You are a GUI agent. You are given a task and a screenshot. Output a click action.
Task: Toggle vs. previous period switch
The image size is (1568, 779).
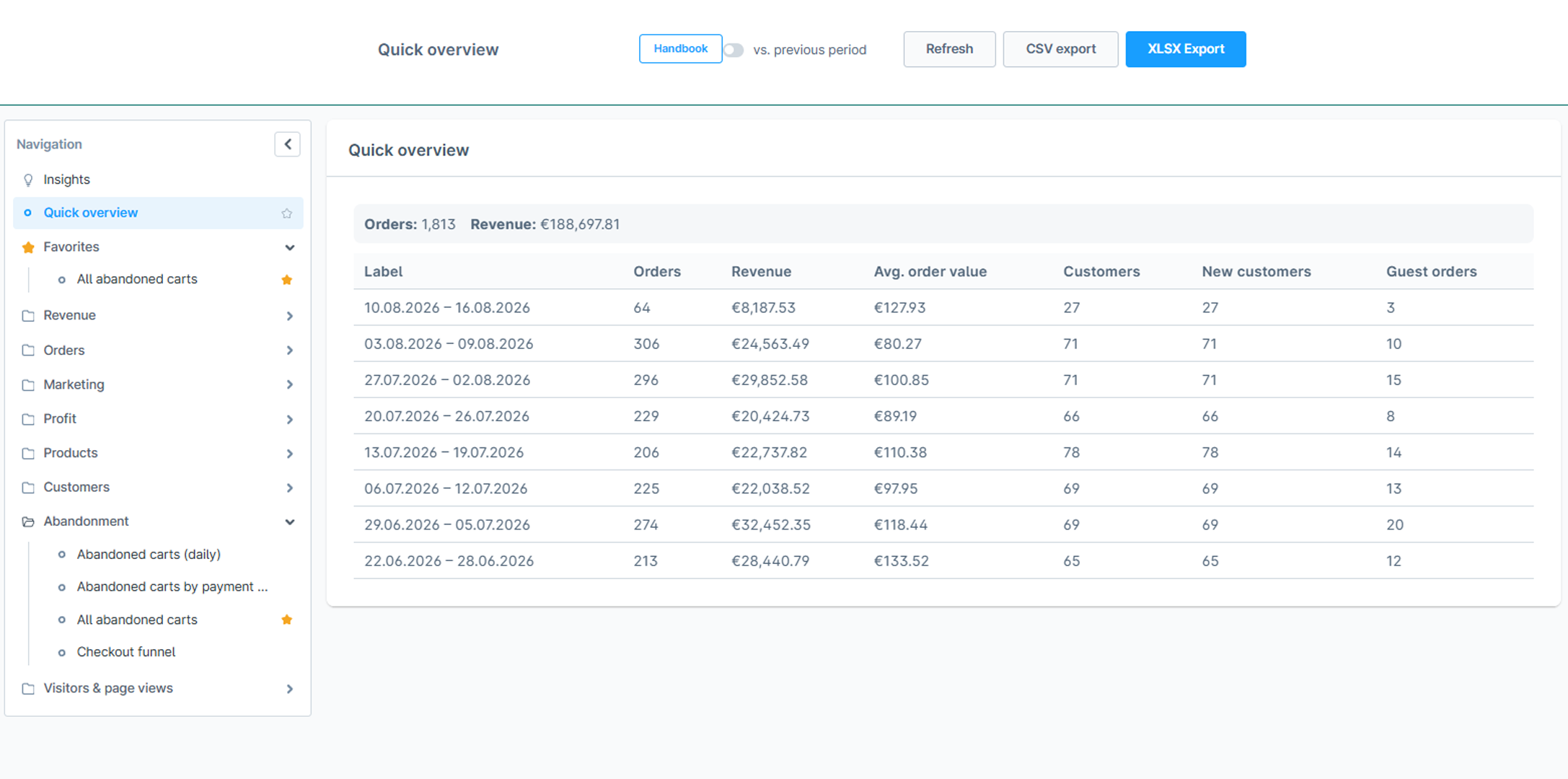(734, 50)
